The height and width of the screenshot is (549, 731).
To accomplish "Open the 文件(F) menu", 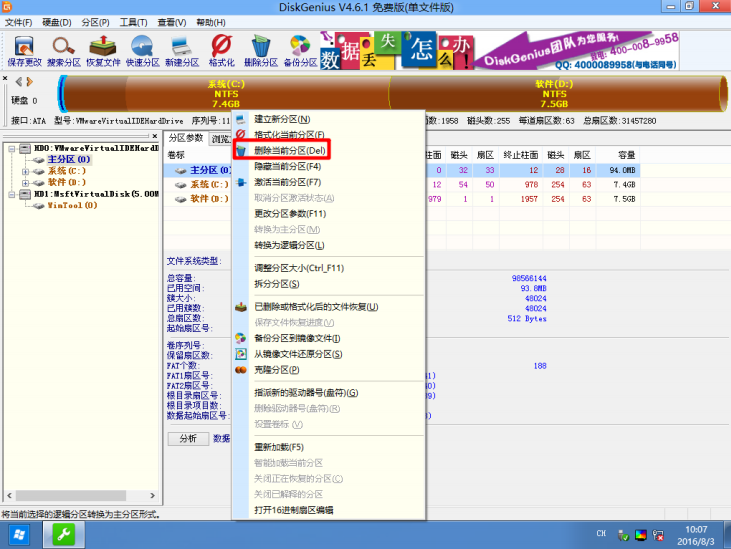I will (18, 22).
